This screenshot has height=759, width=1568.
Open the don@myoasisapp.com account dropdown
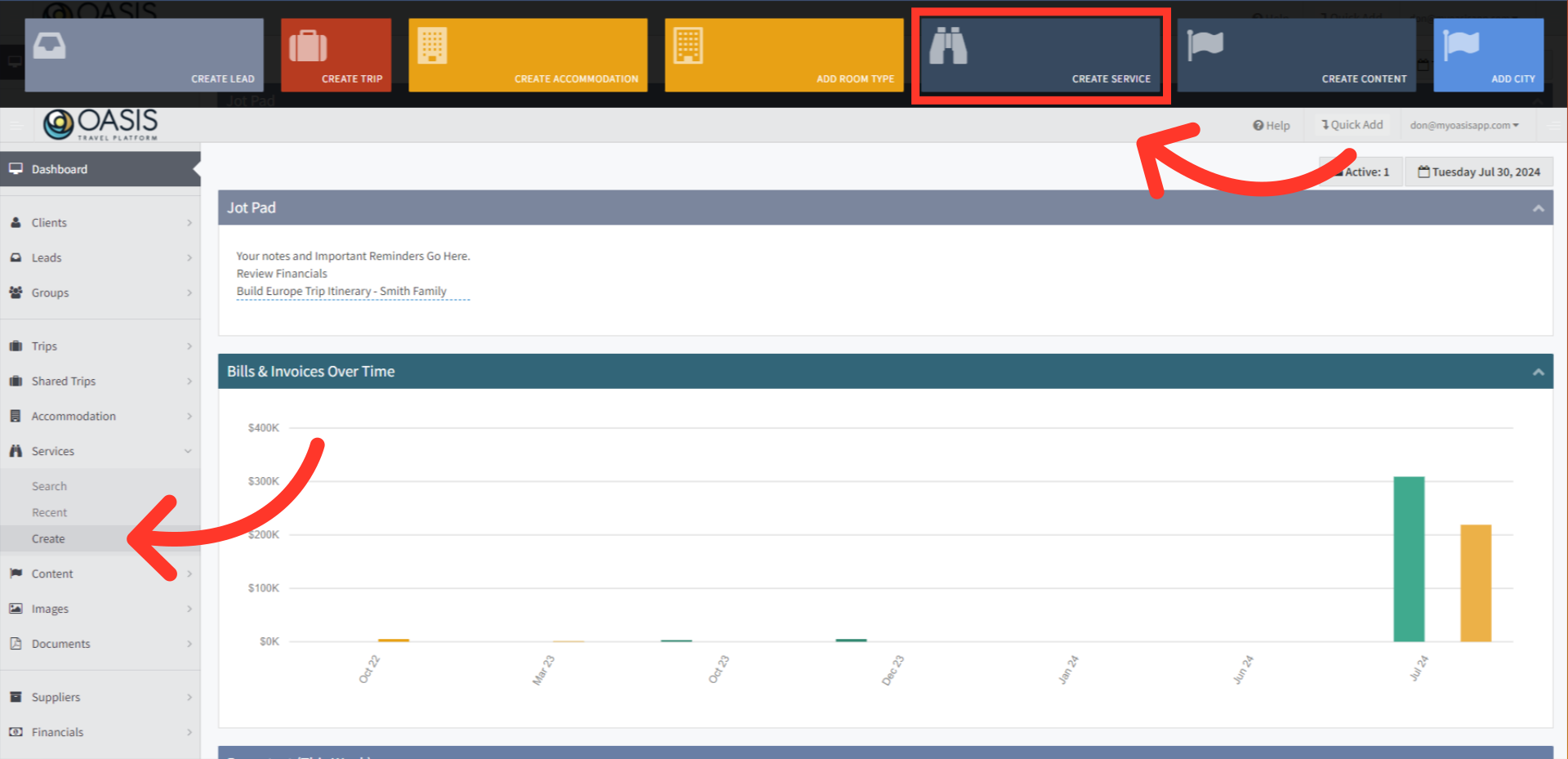pyautogui.click(x=1464, y=125)
